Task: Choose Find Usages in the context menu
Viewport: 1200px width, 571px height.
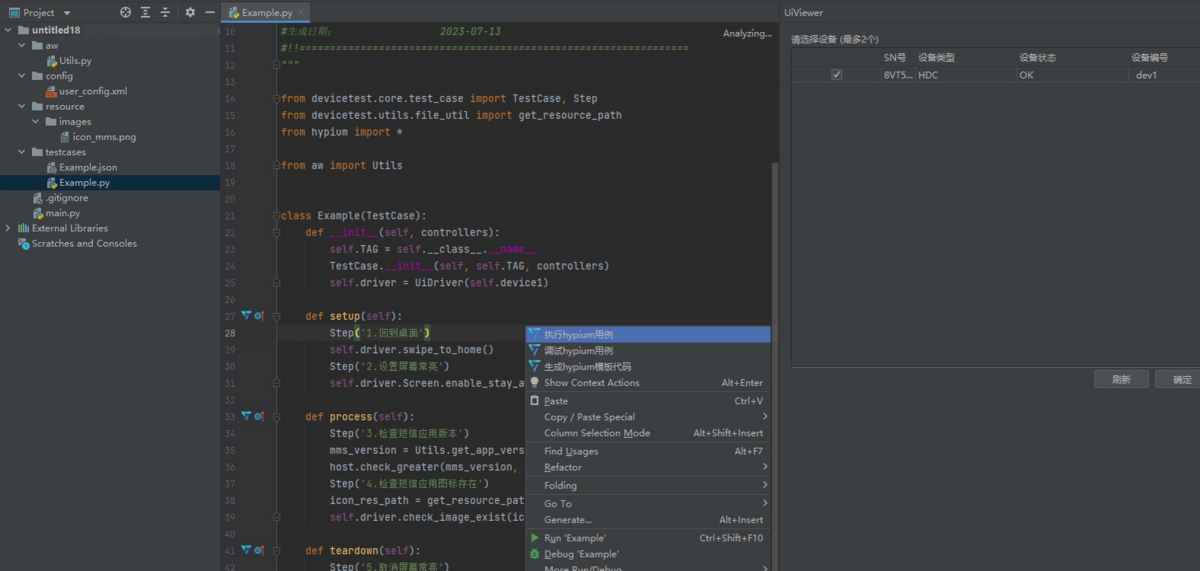Action: [571, 451]
